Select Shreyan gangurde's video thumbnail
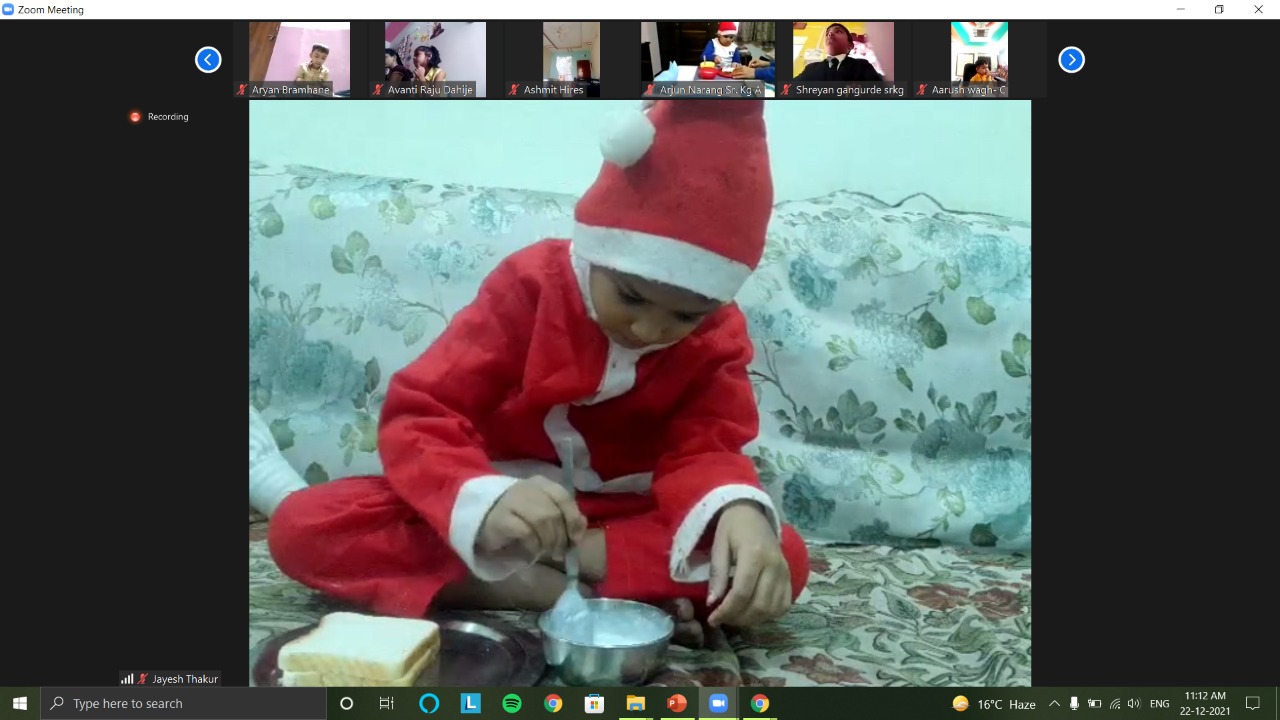Screen dimensions: 1280x720 click(843, 59)
